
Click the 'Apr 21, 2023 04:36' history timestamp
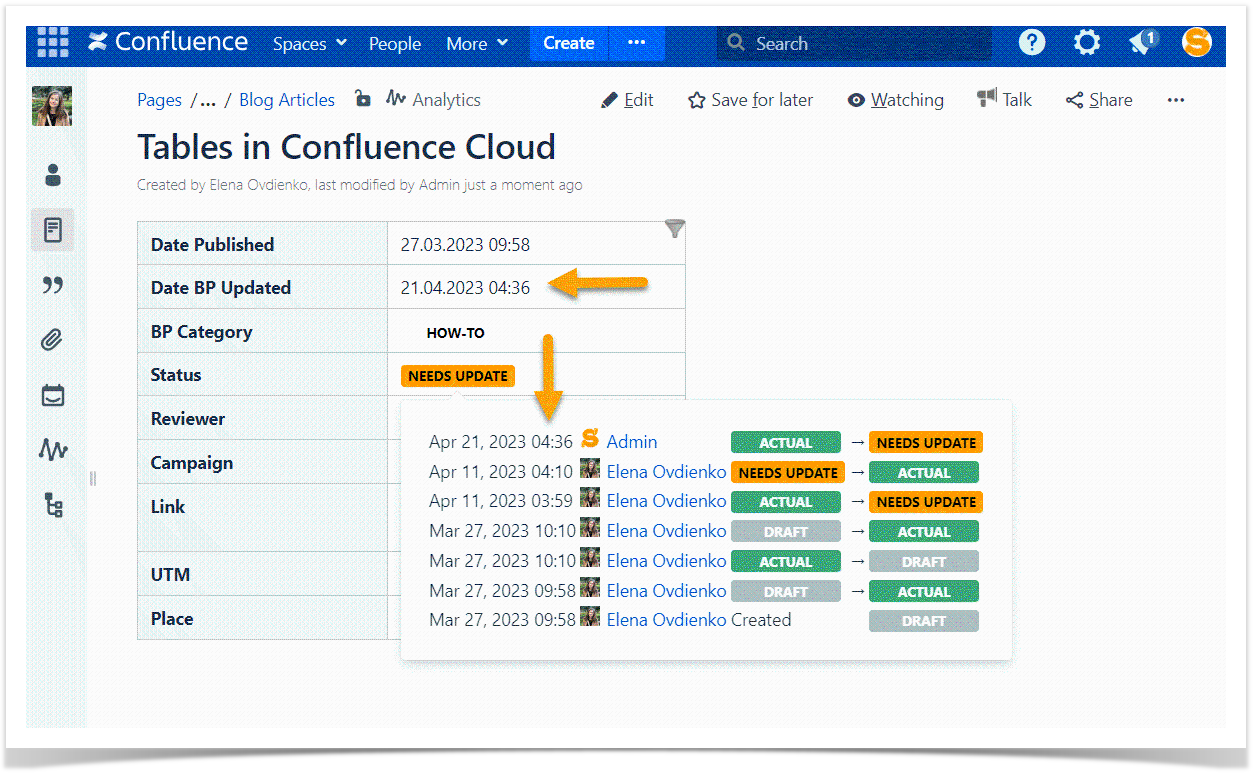(501, 441)
